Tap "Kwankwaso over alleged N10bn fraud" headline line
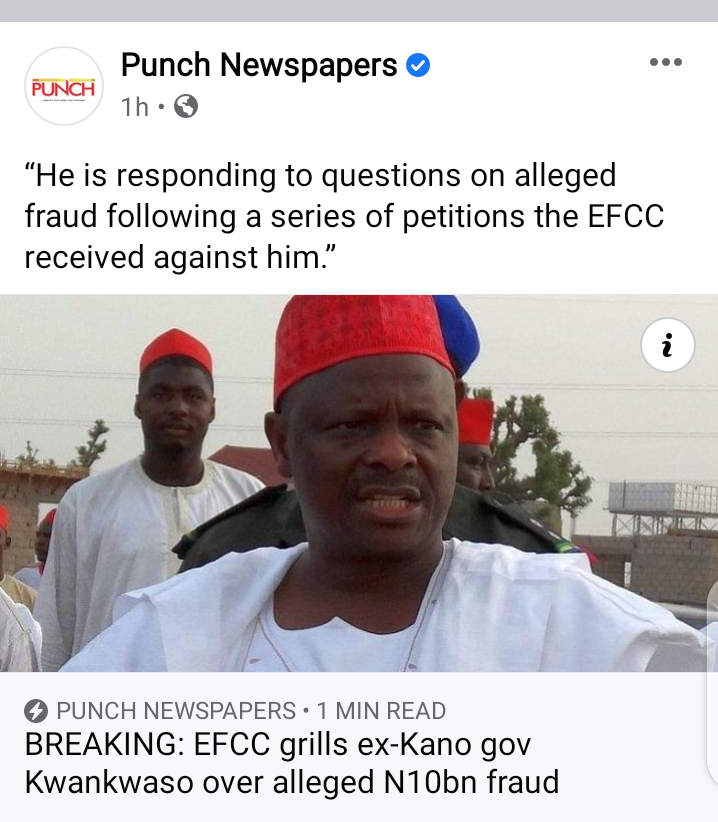Image resolution: width=718 pixels, height=822 pixels. (292, 782)
